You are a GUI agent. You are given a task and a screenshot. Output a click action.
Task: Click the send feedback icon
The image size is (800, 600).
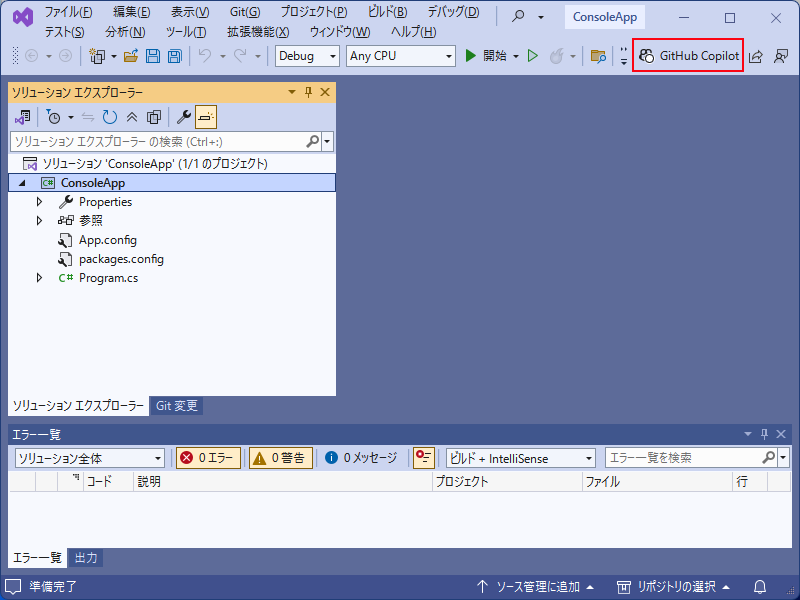click(781, 56)
